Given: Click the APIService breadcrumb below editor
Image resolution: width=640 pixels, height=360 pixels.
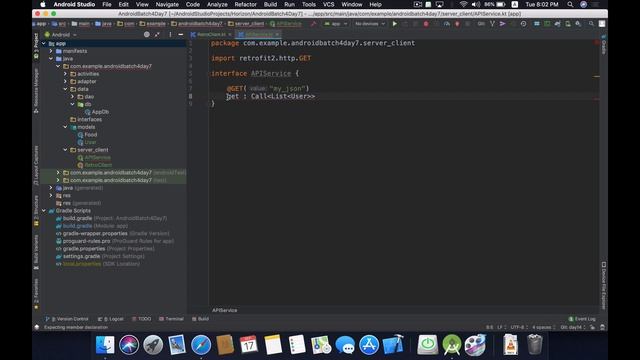Looking at the screenshot, I should pyautogui.click(x=224, y=310).
